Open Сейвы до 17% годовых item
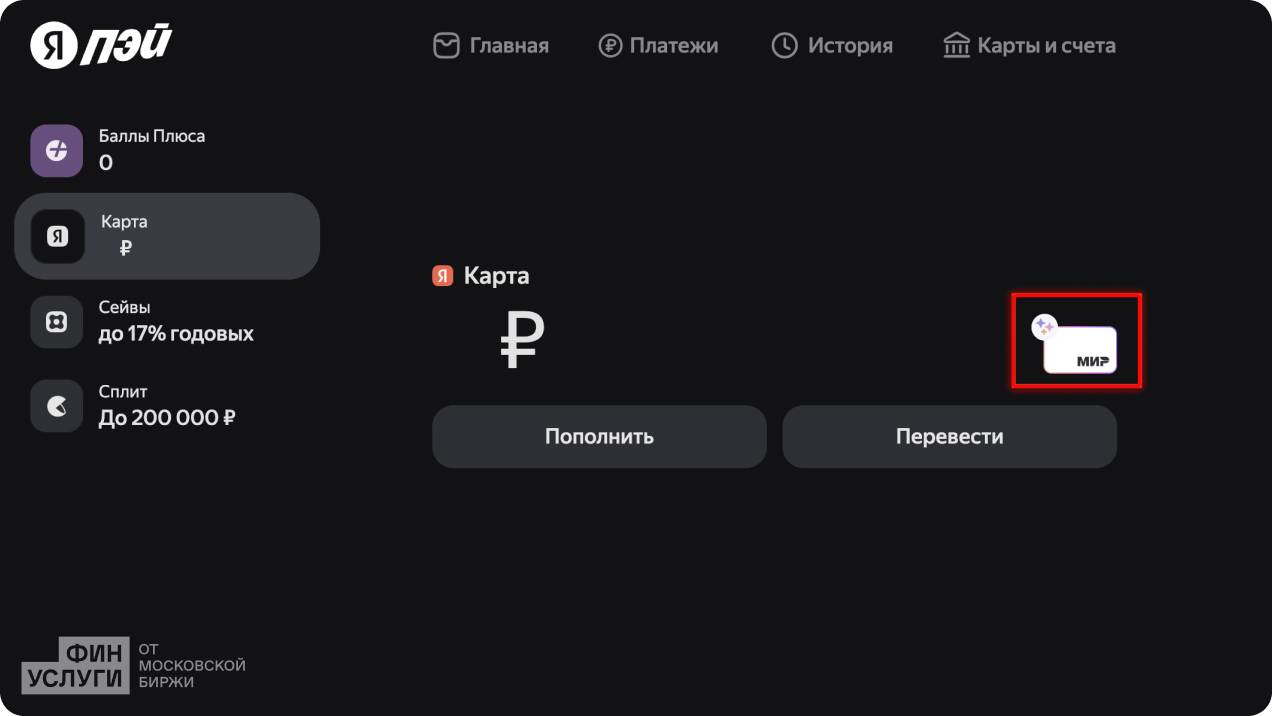Screen dimensions: 1272x716 tap(176, 321)
